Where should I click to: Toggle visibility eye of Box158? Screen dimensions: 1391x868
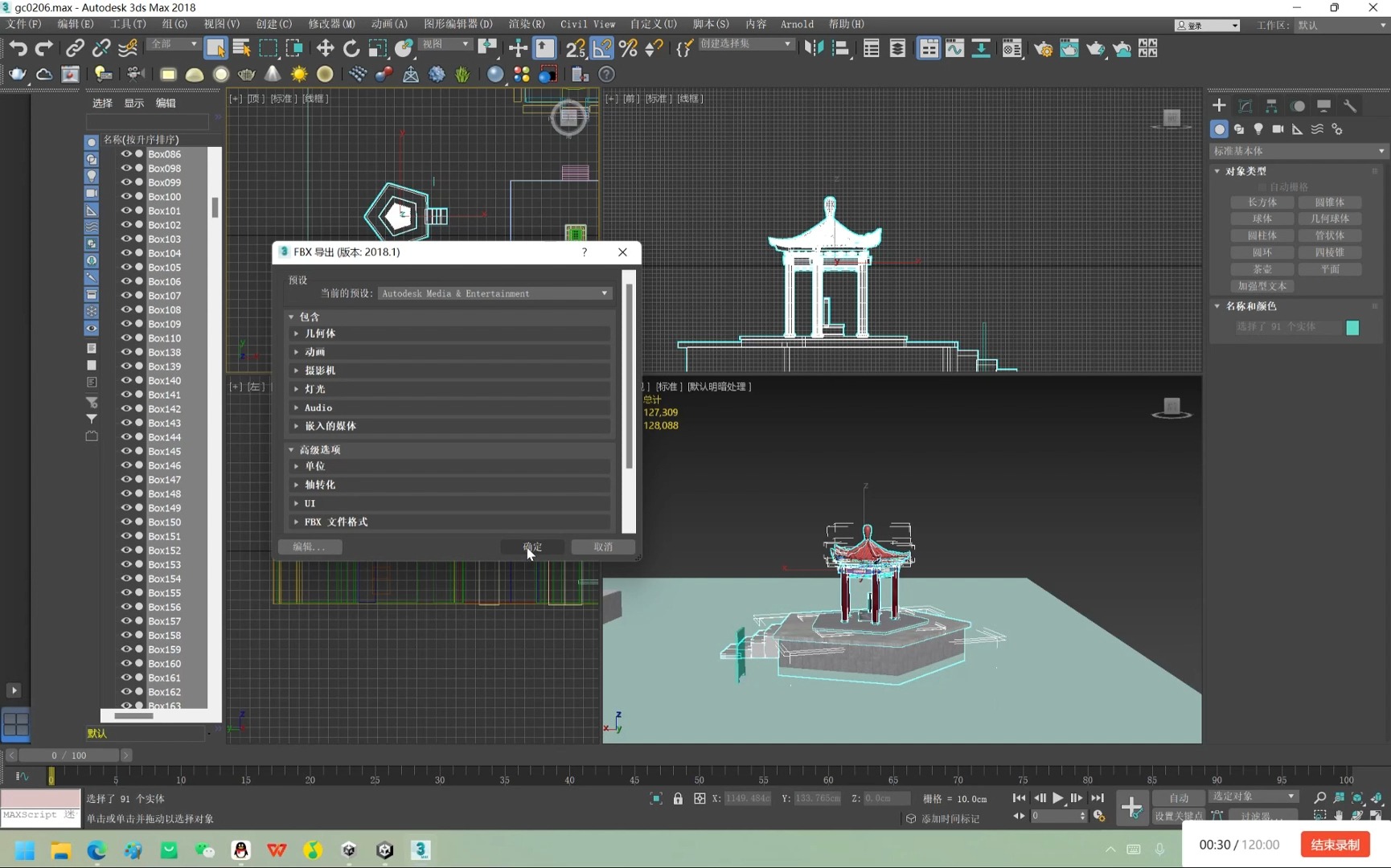(x=126, y=635)
